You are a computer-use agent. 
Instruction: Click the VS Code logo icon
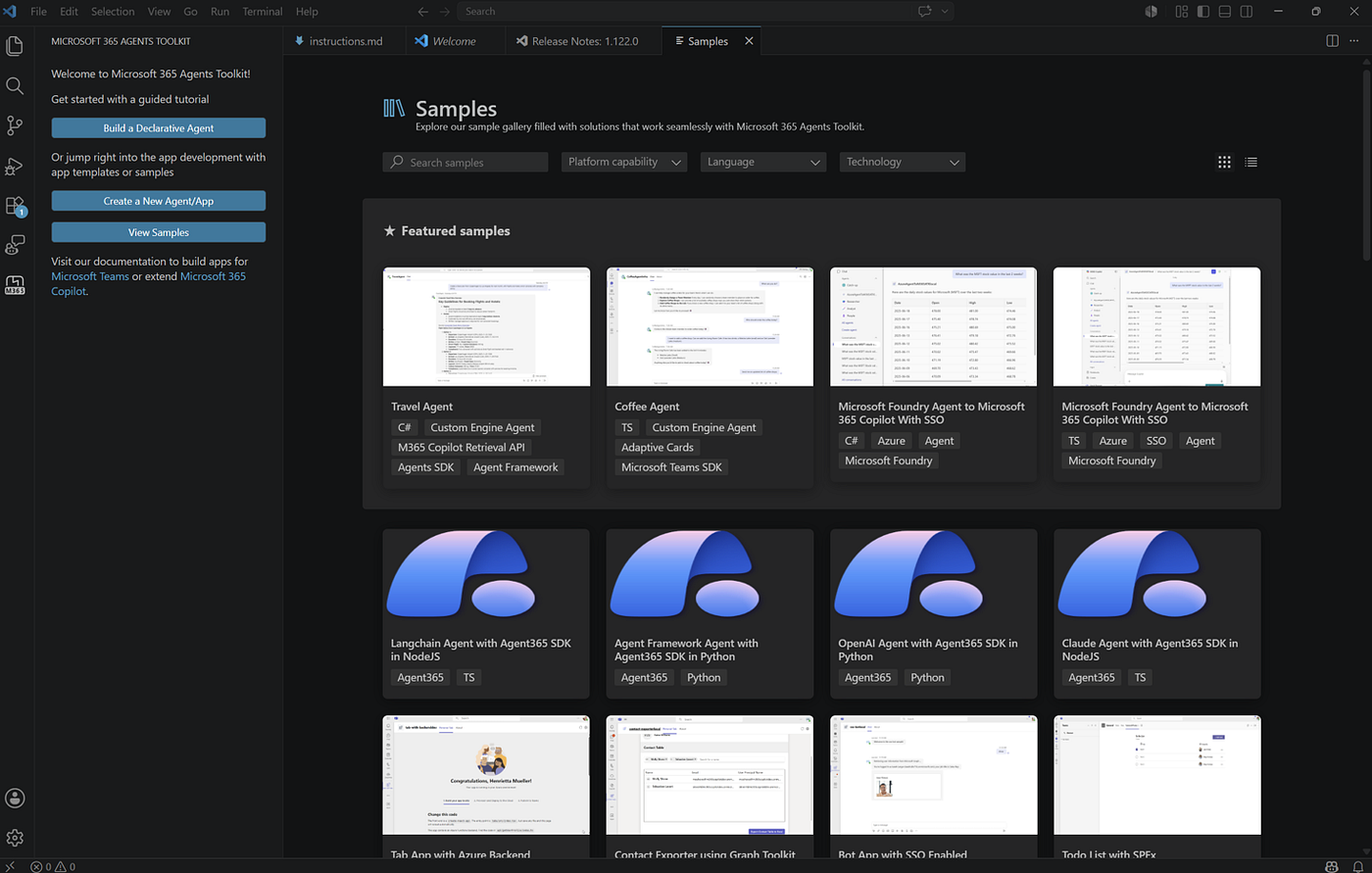[x=11, y=12]
